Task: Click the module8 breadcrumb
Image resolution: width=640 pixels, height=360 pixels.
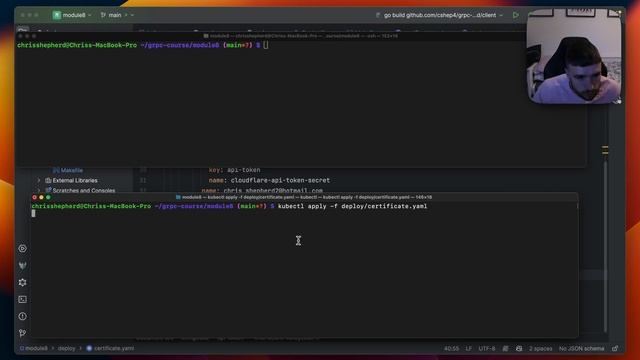Action: click(x=34, y=349)
